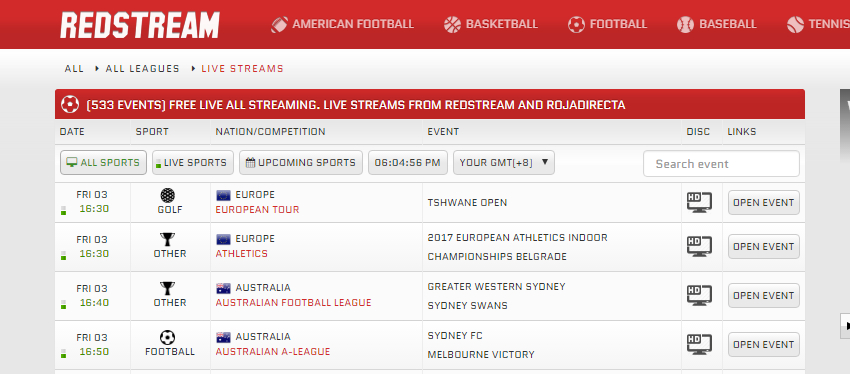
Task: Toggle the Upcoming Sports filter
Action: (x=301, y=163)
